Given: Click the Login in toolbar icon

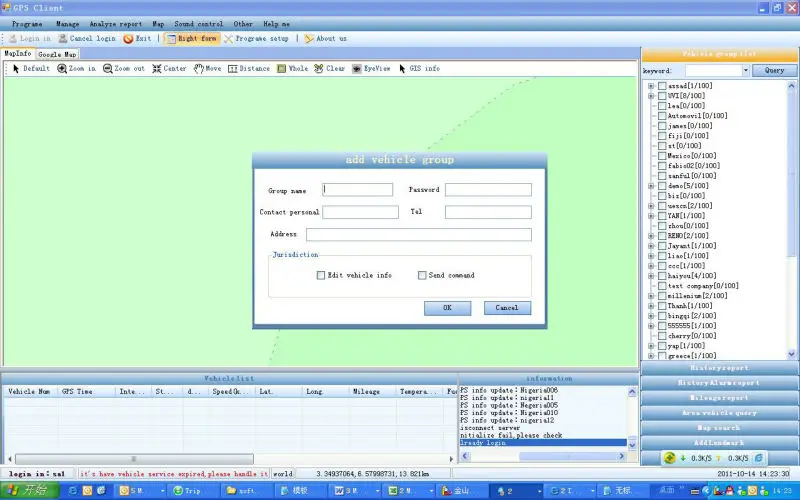Looking at the screenshot, I should [30, 39].
